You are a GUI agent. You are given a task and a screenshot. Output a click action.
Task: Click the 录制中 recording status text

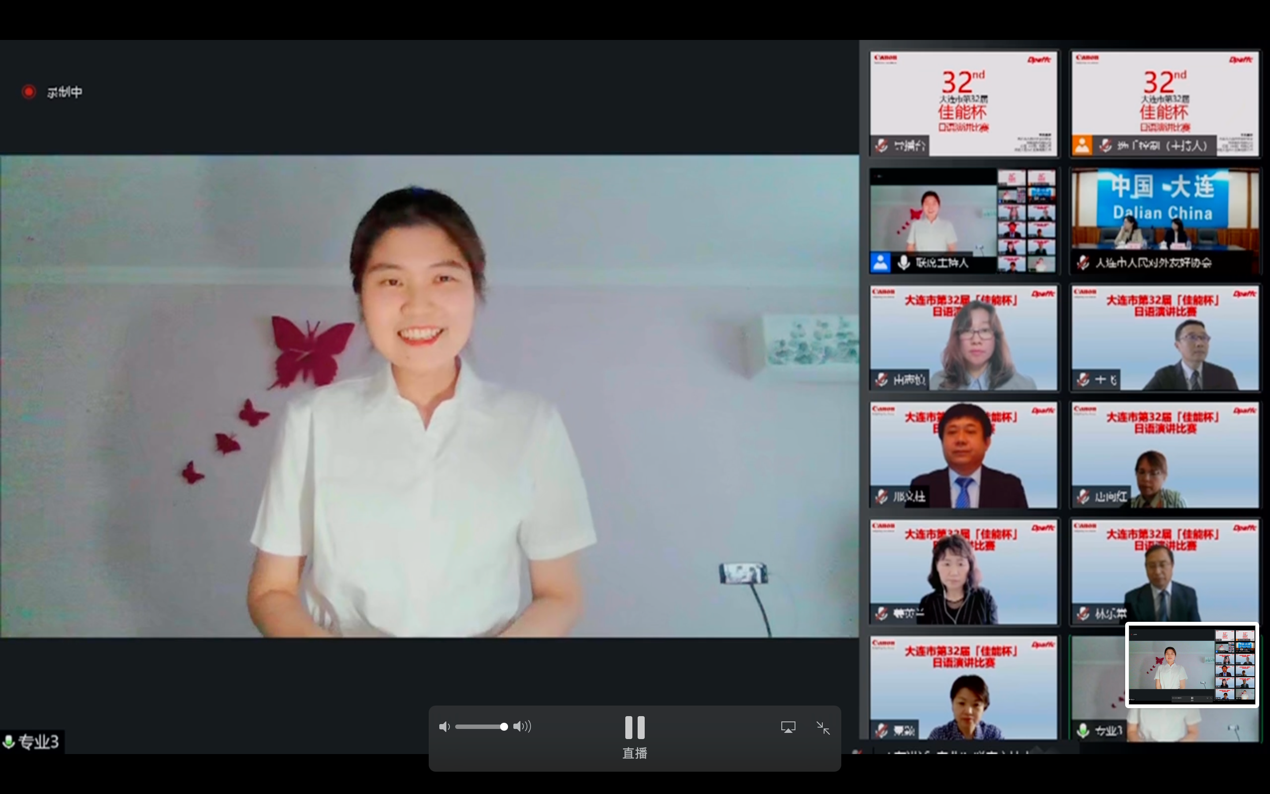coord(65,92)
